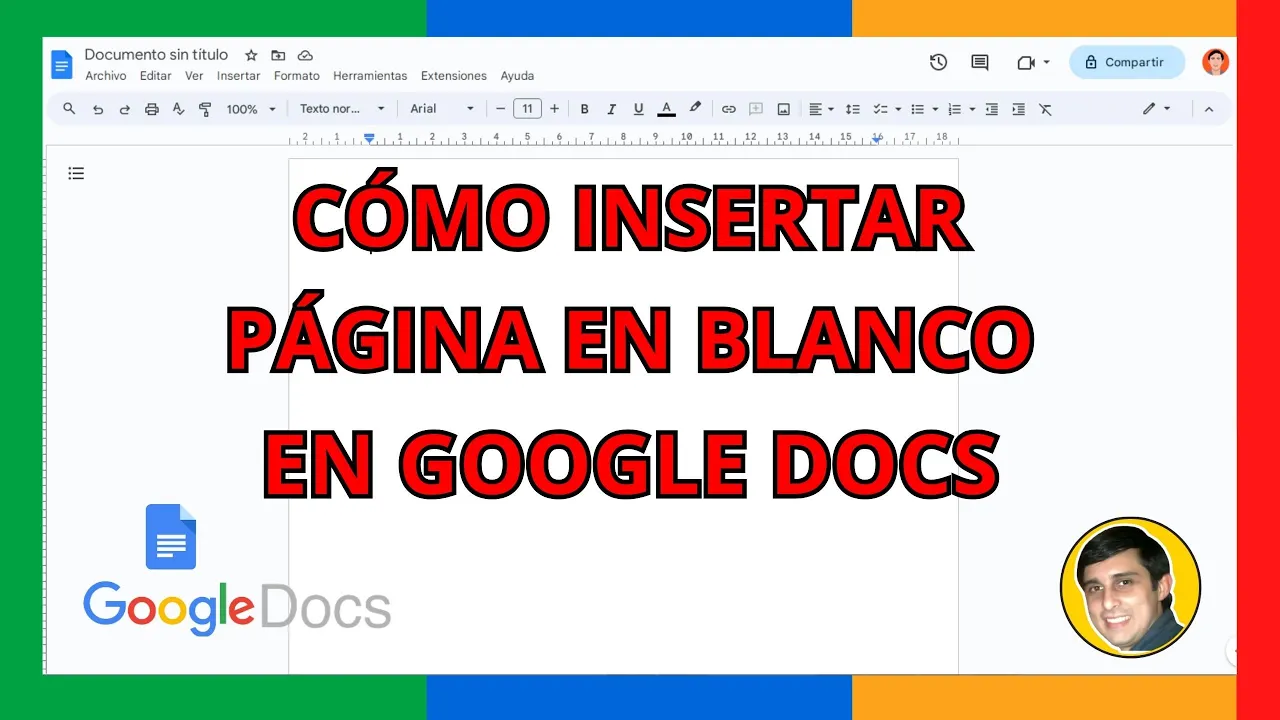Image resolution: width=1280 pixels, height=720 pixels.
Task: Open the version history clock icon
Action: [938, 62]
